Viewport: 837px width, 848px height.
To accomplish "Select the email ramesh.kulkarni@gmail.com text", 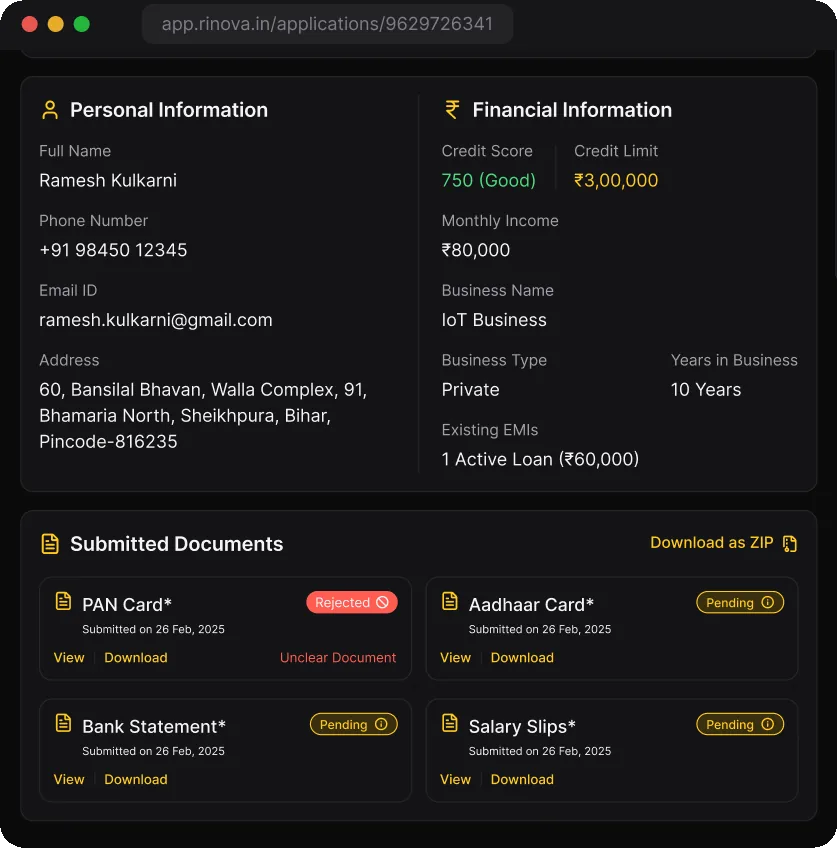I will coord(156,320).
